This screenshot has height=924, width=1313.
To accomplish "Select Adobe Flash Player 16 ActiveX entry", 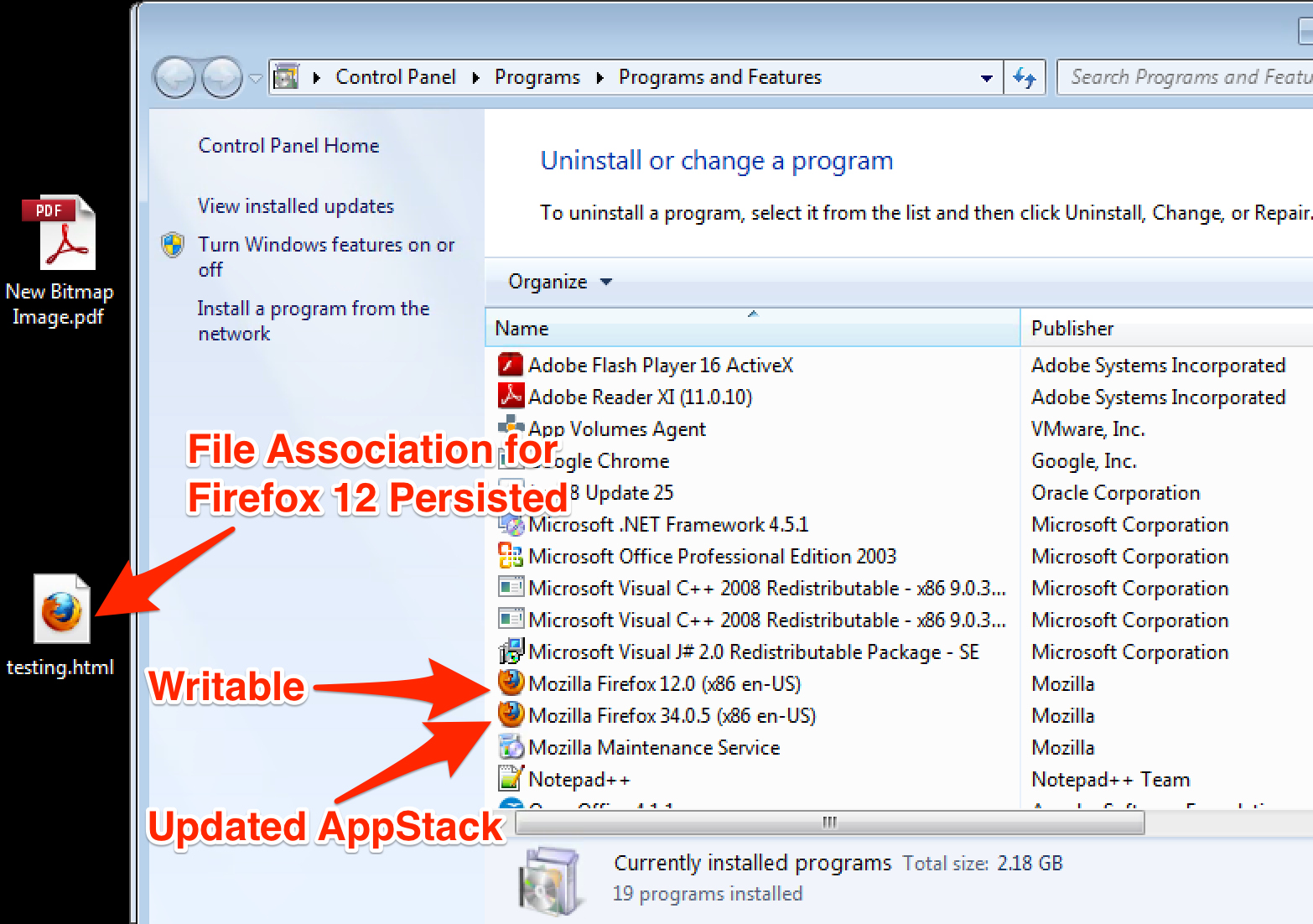I will pyautogui.click(x=660, y=366).
